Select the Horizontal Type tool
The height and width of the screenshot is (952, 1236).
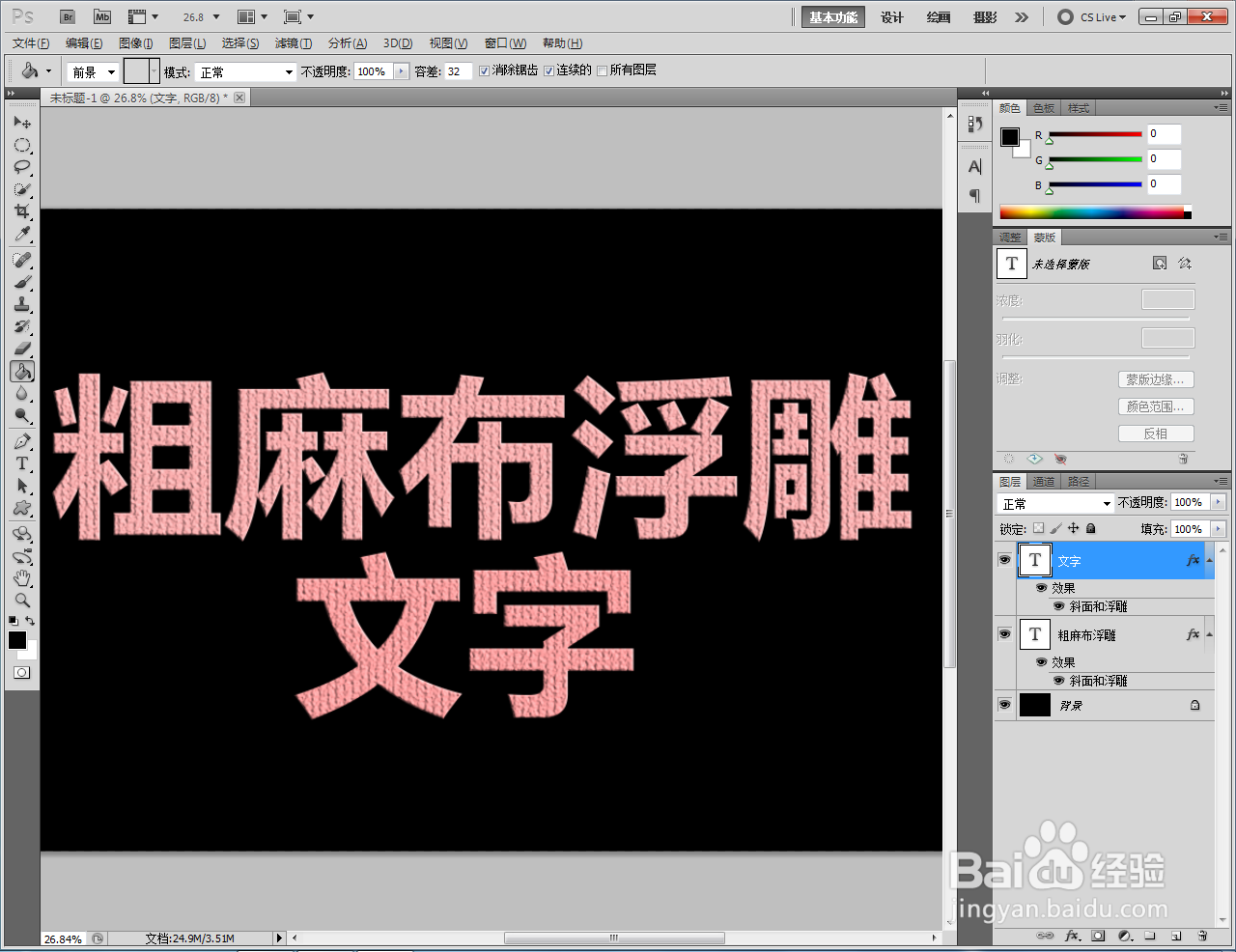click(21, 463)
